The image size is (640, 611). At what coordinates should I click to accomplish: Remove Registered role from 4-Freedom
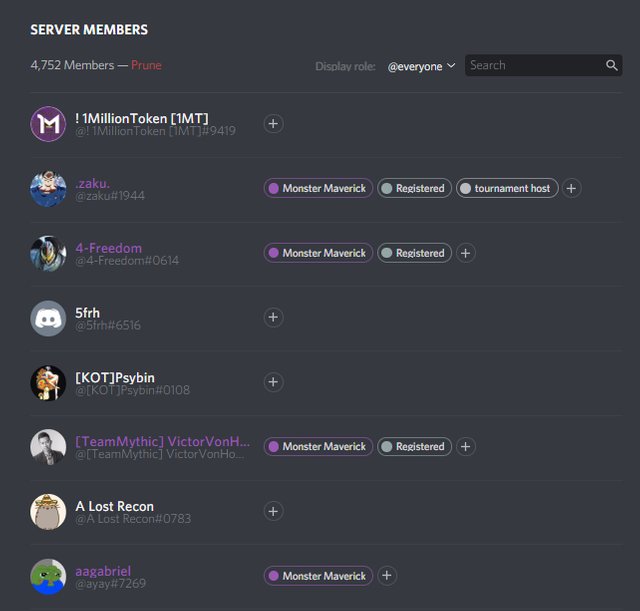(387, 253)
